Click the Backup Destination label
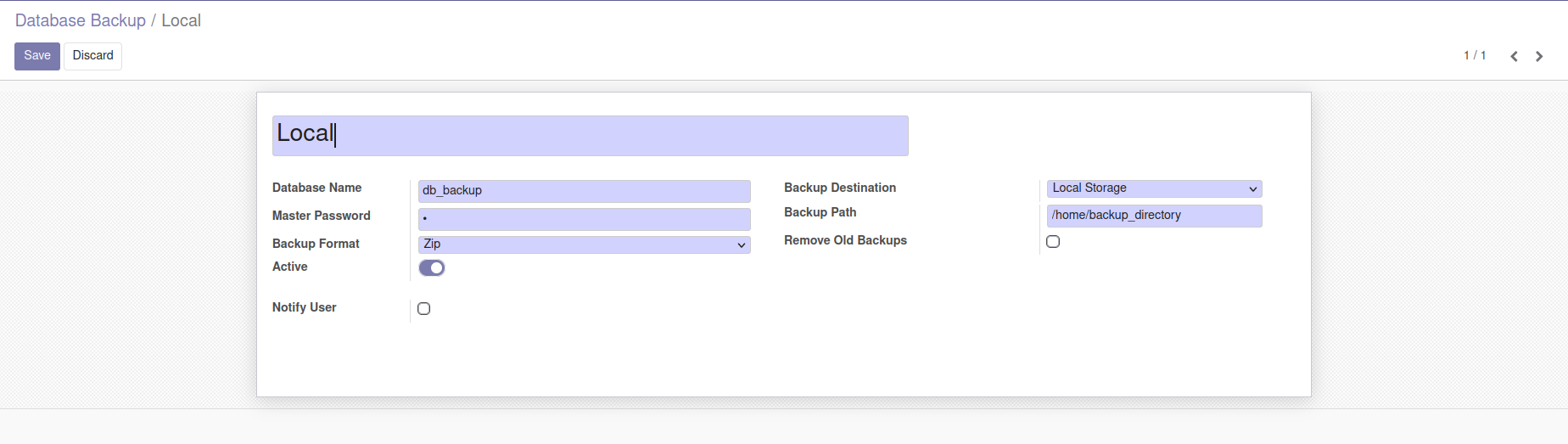The image size is (1568, 444). tap(840, 188)
